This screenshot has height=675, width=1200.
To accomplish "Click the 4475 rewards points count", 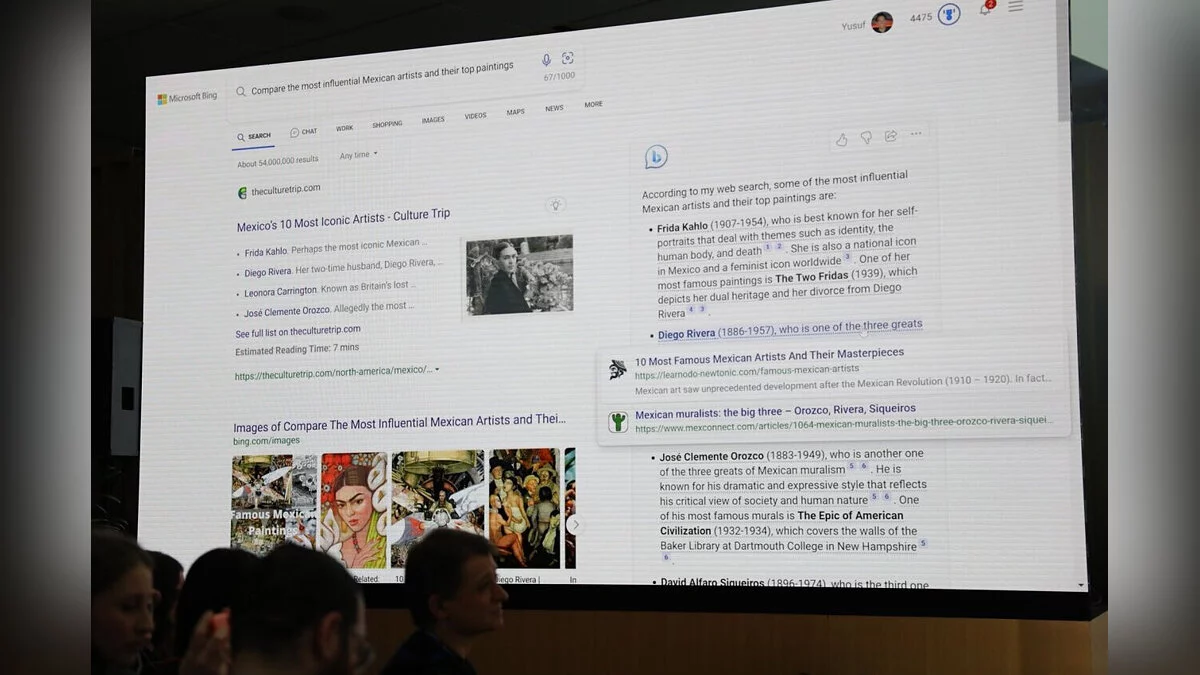I will click(920, 18).
